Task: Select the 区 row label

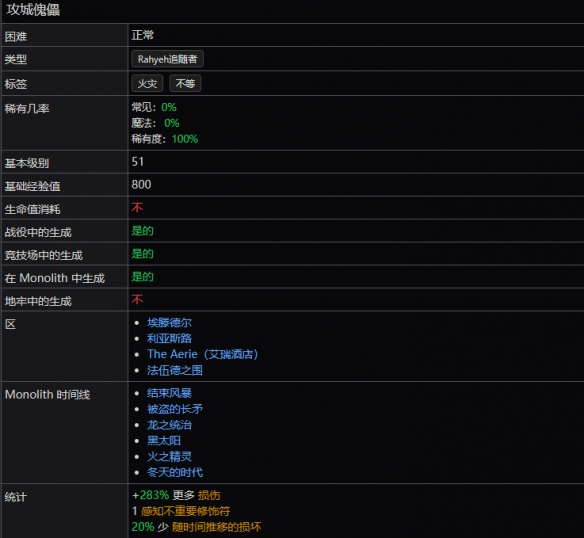Action: coord(10,325)
